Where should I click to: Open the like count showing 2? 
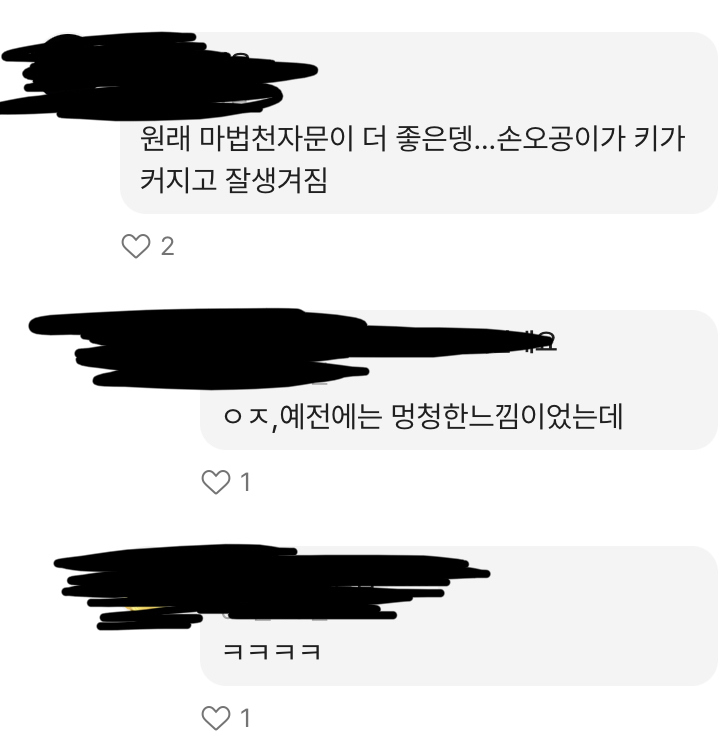[167, 246]
